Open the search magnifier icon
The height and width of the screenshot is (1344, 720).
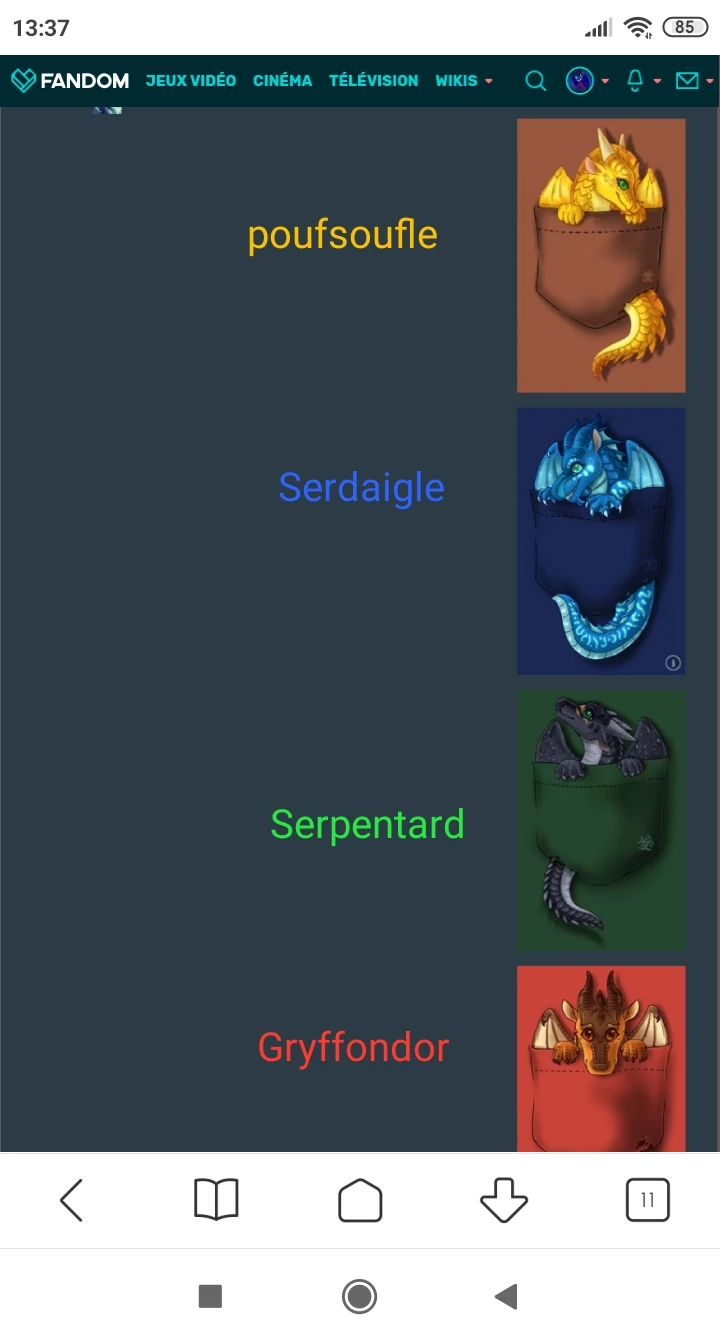pyautogui.click(x=536, y=81)
